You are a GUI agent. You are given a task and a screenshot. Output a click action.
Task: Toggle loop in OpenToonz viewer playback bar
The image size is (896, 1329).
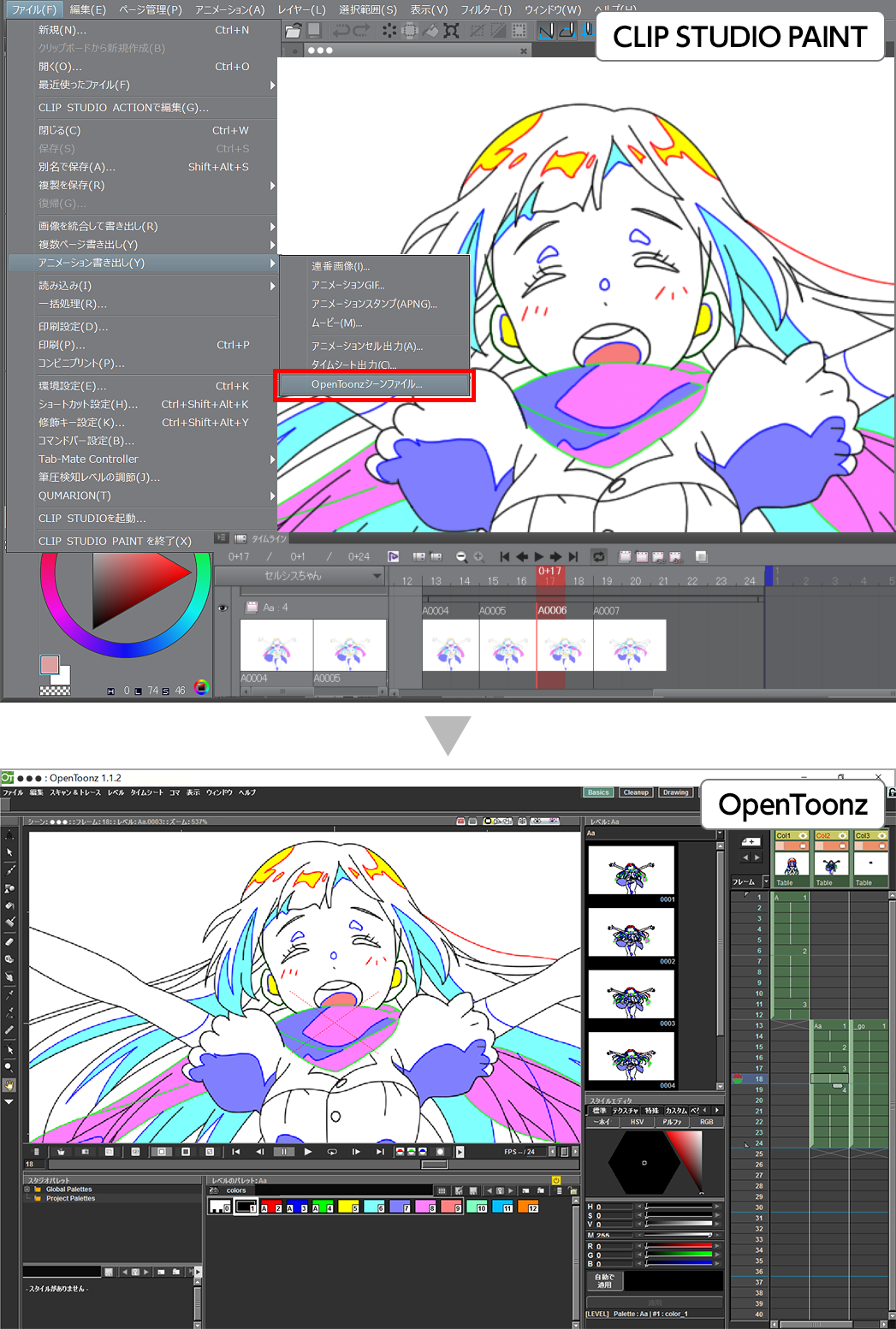332,1152
